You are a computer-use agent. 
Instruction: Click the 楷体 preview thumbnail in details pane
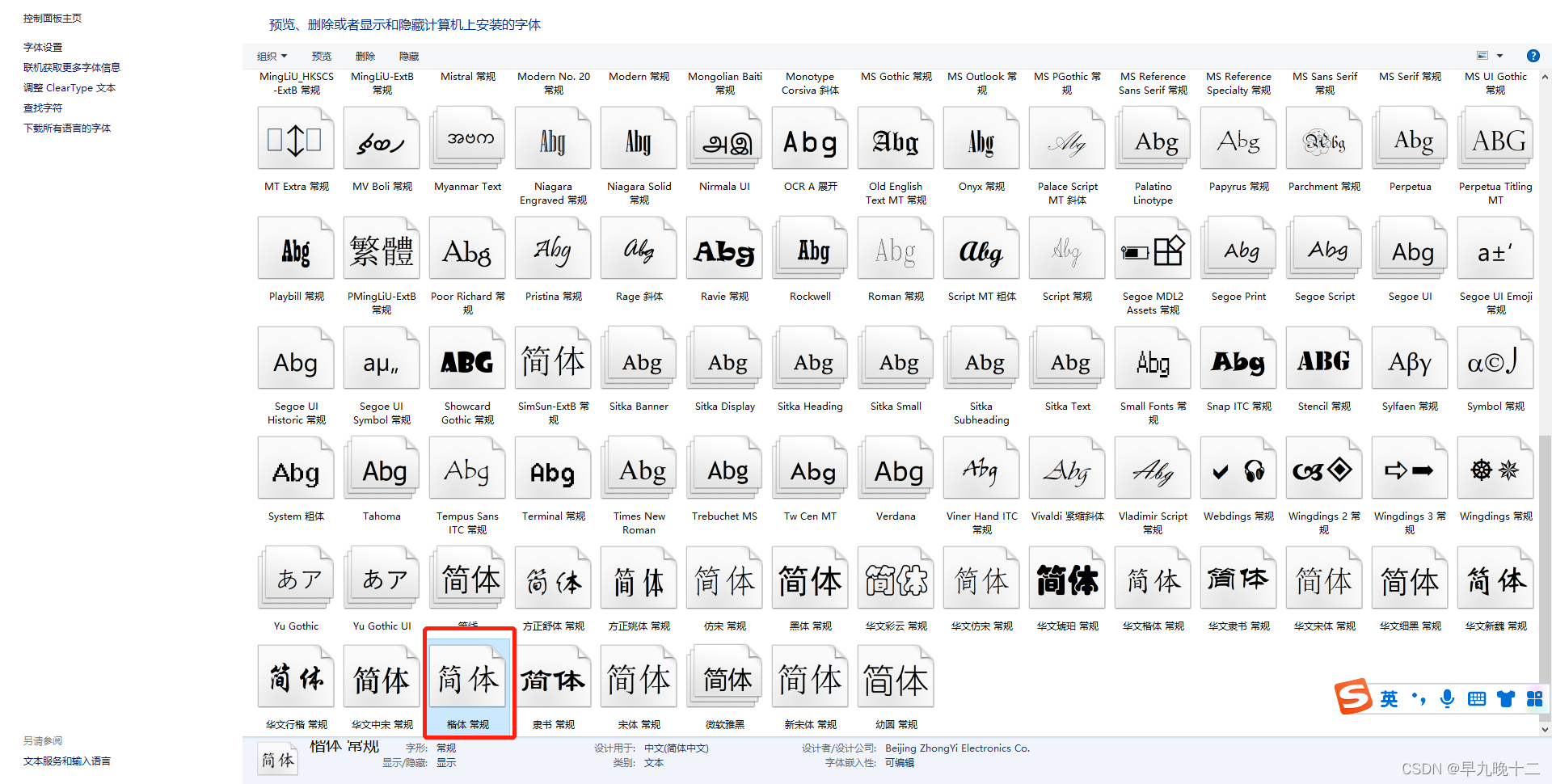tap(278, 760)
